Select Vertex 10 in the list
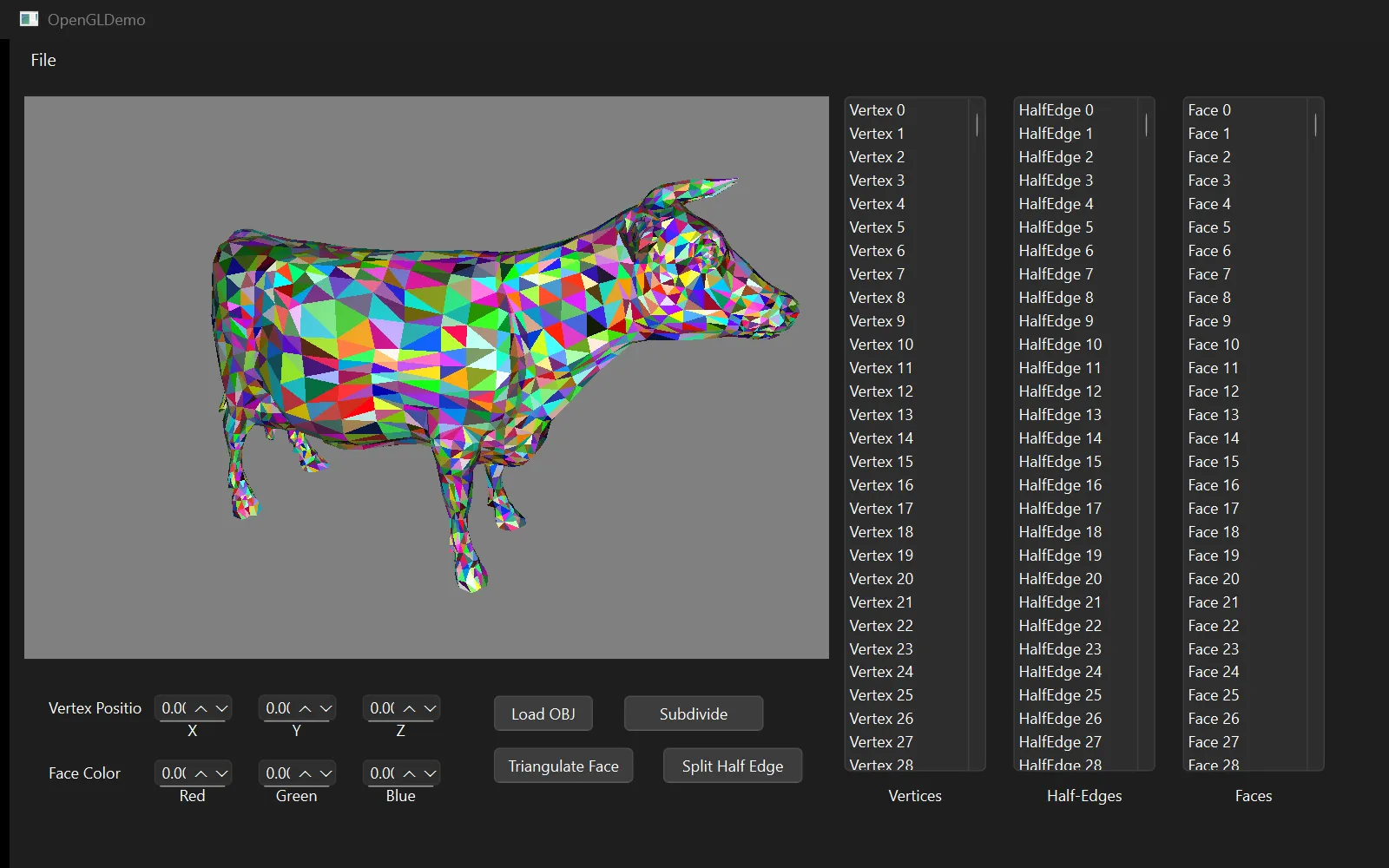Viewport: 1389px width, 868px height. click(x=907, y=345)
